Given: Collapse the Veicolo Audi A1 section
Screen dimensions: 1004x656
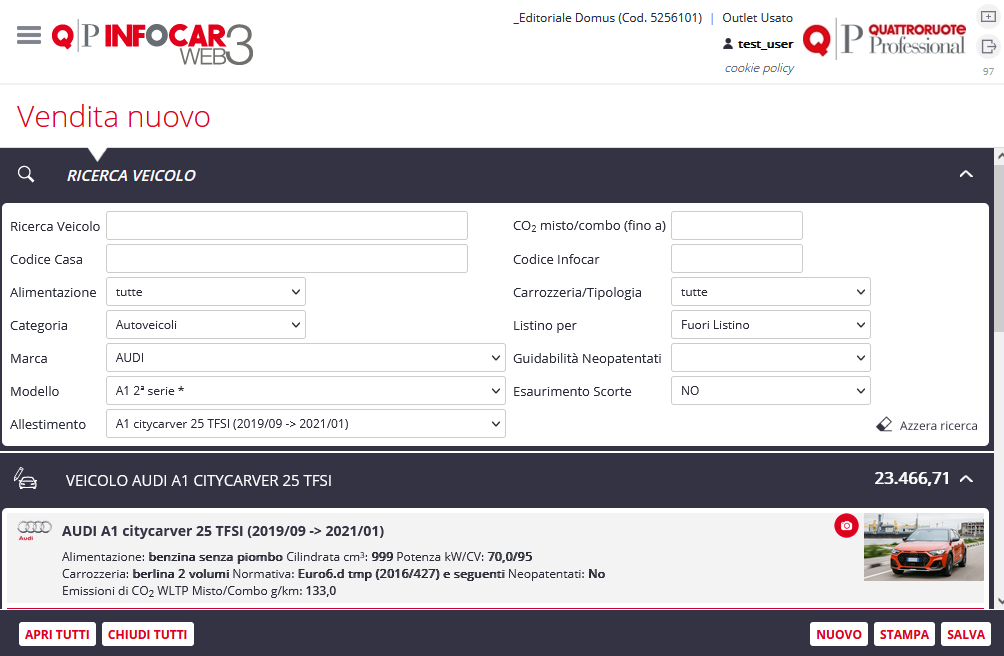Looking at the screenshot, I should click(x=966, y=479).
